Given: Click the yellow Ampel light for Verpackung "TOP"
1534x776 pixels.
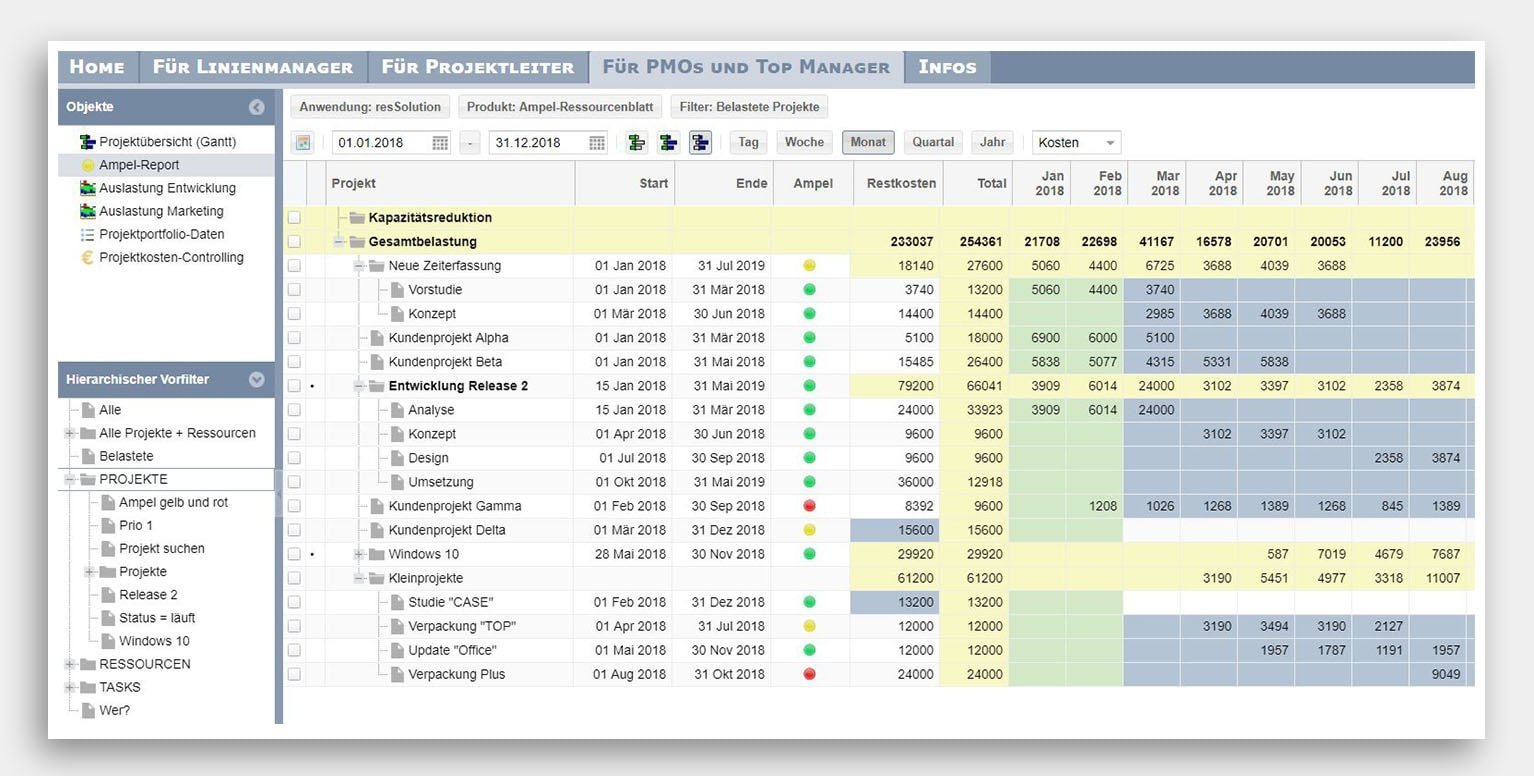Looking at the screenshot, I should [810, 626].
